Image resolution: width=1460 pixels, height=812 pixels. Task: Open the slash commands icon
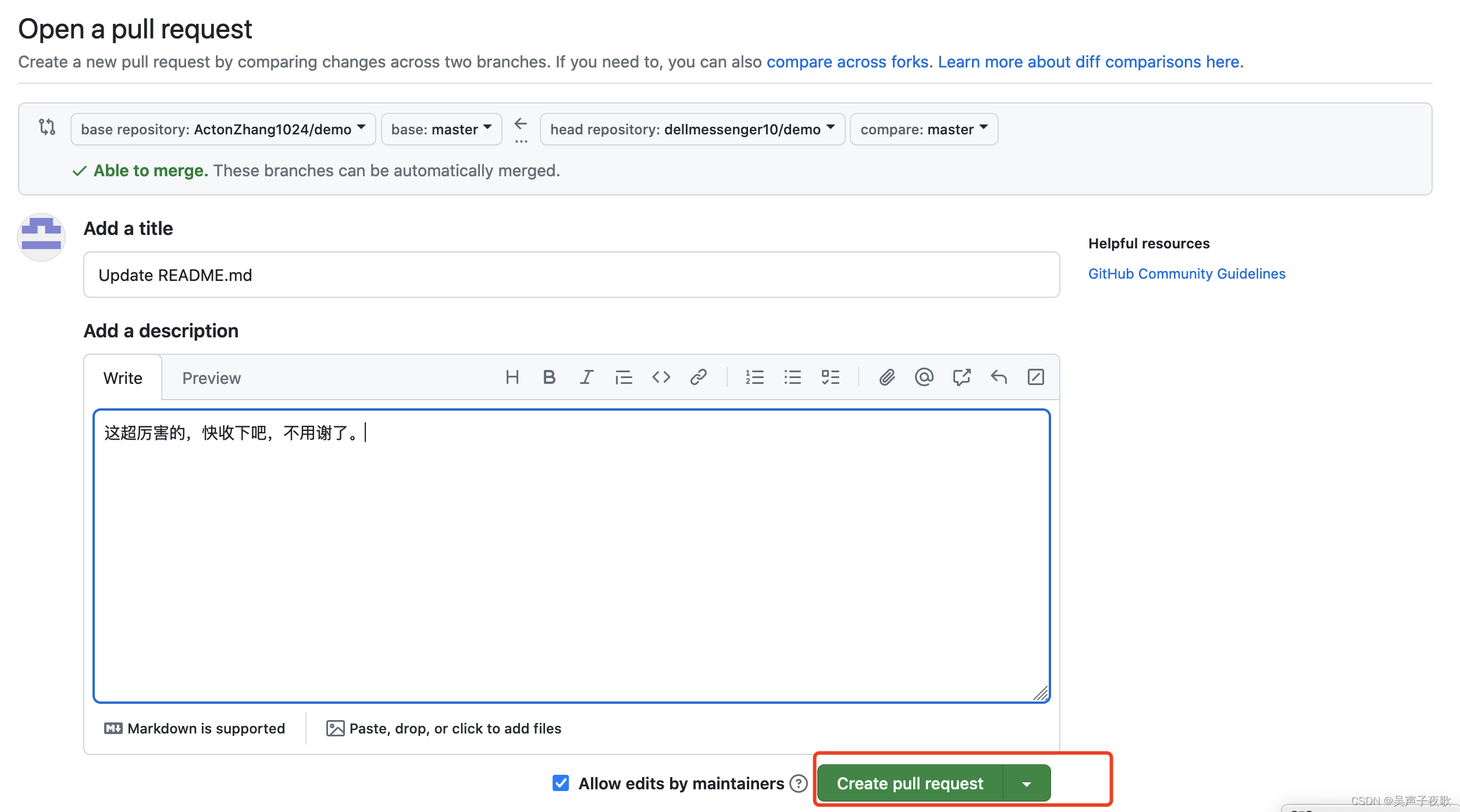1036,377
